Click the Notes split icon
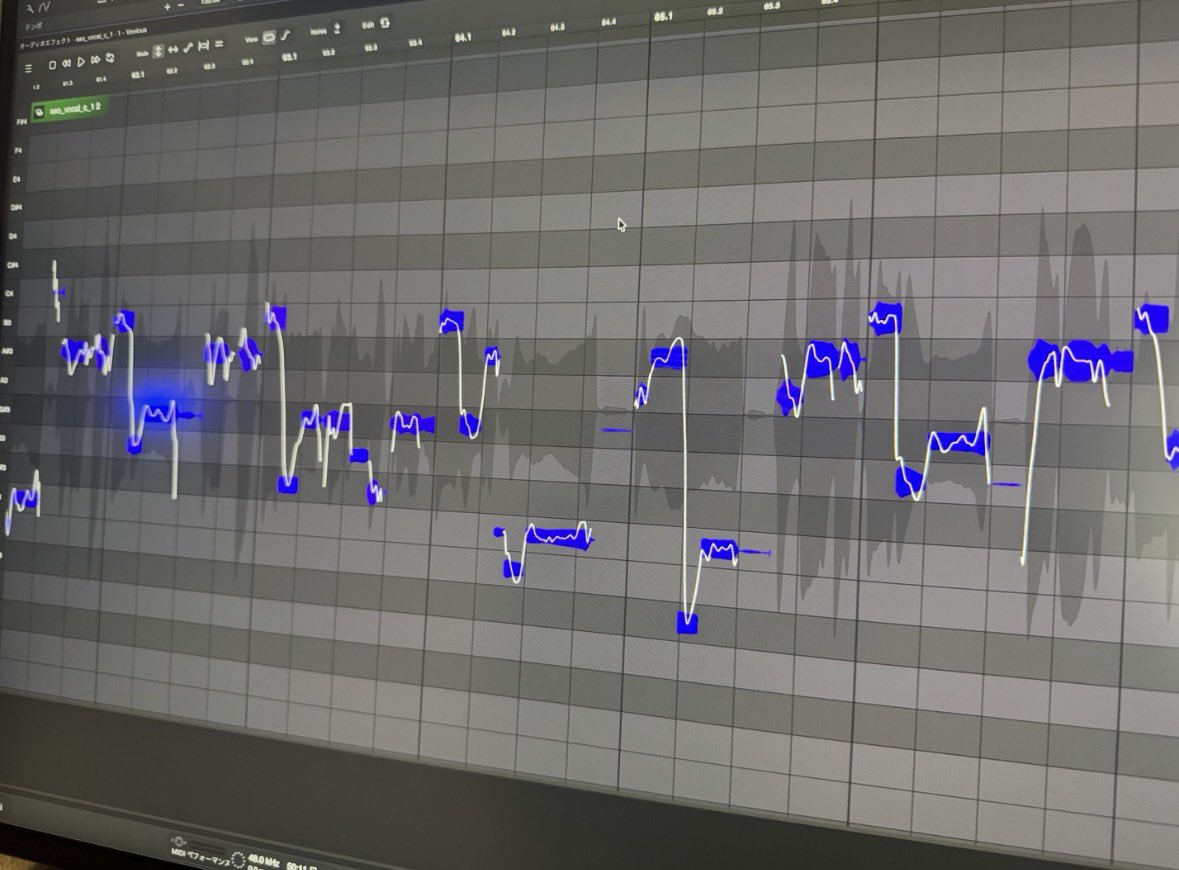This screenshot has width=1179, height=870. click(x=337, y=29)
